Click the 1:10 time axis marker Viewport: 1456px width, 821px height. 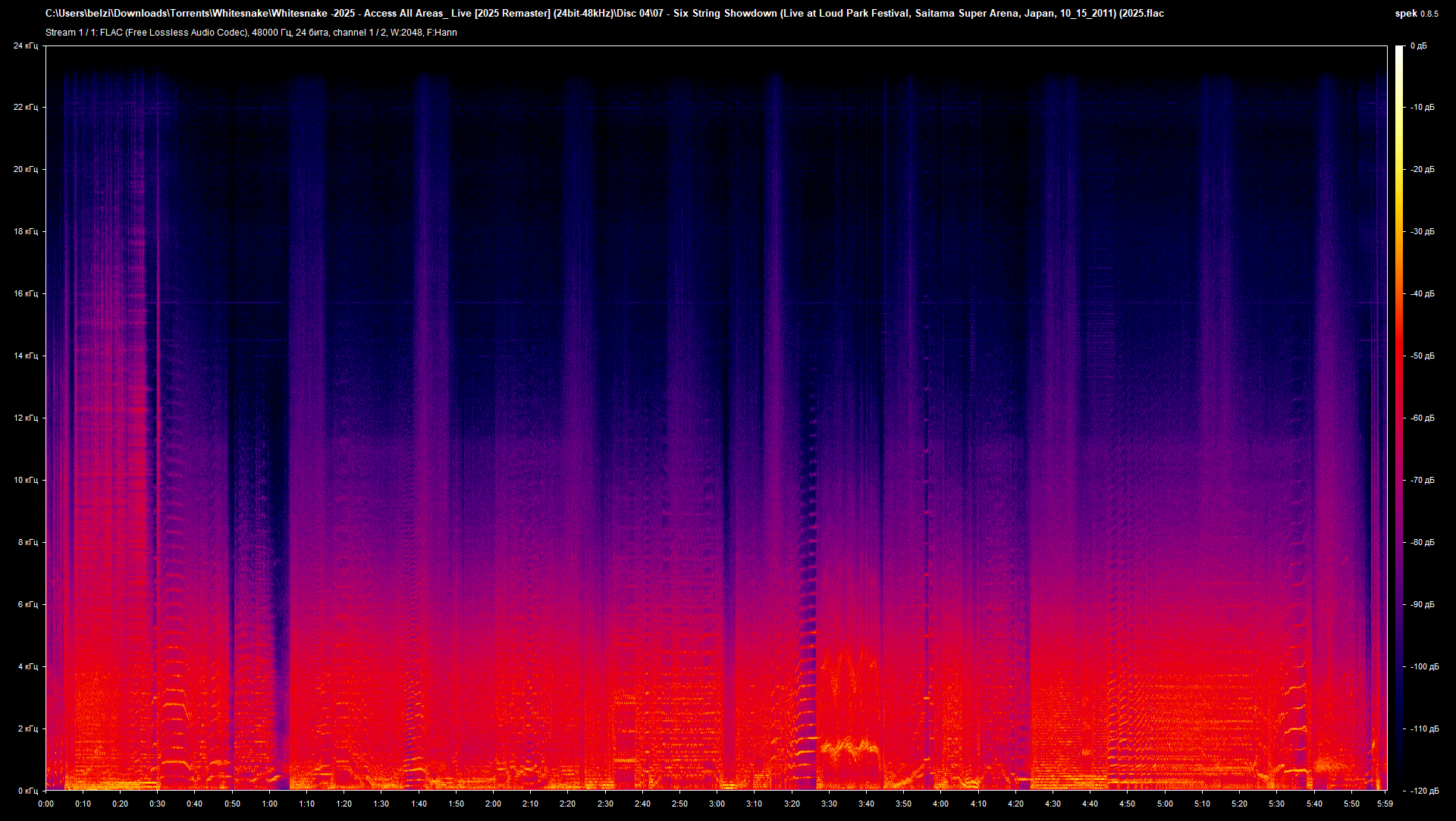[306, 804]
